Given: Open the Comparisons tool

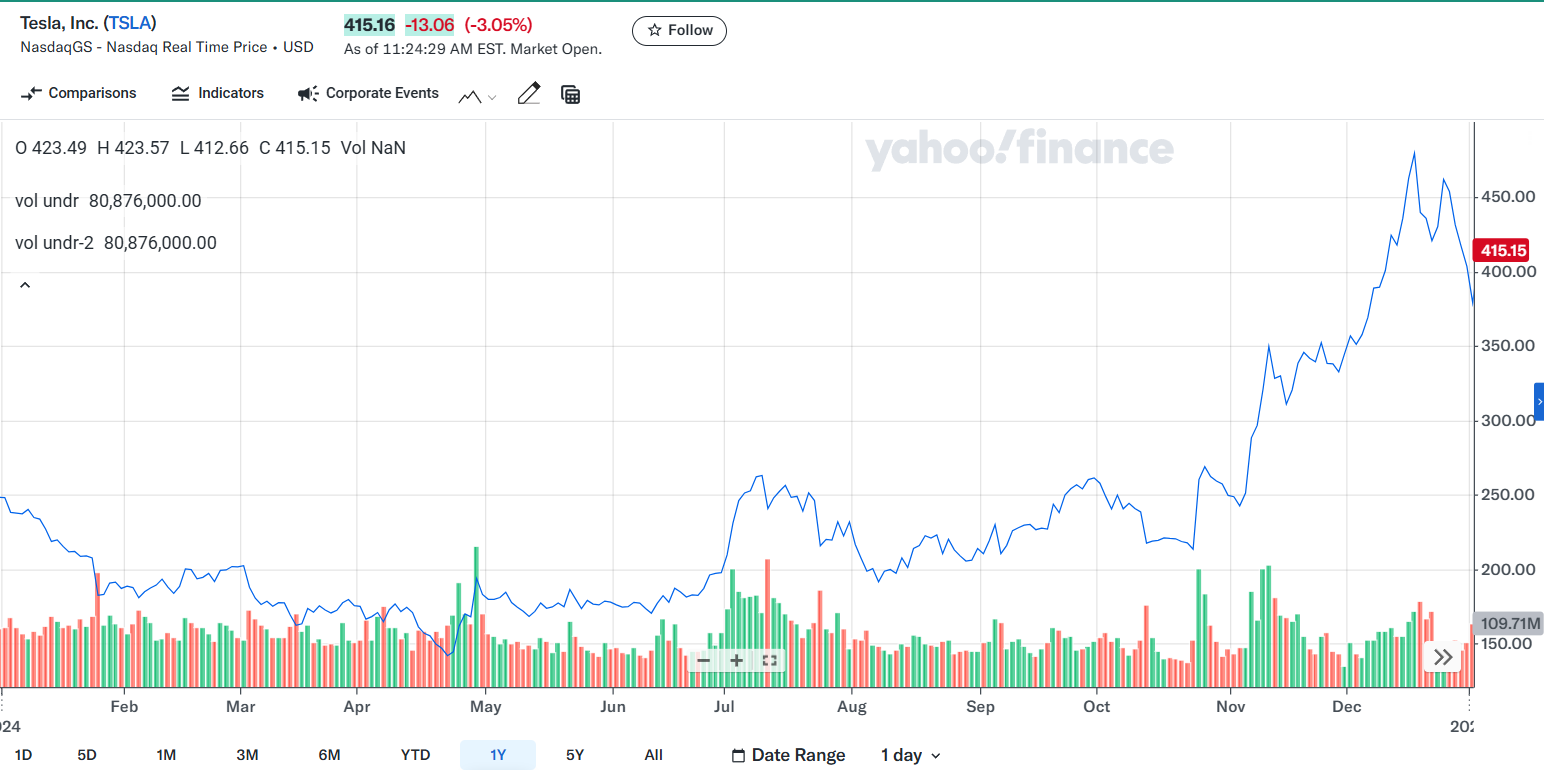Looking at the screenshot, I should [x=78, y=93].
